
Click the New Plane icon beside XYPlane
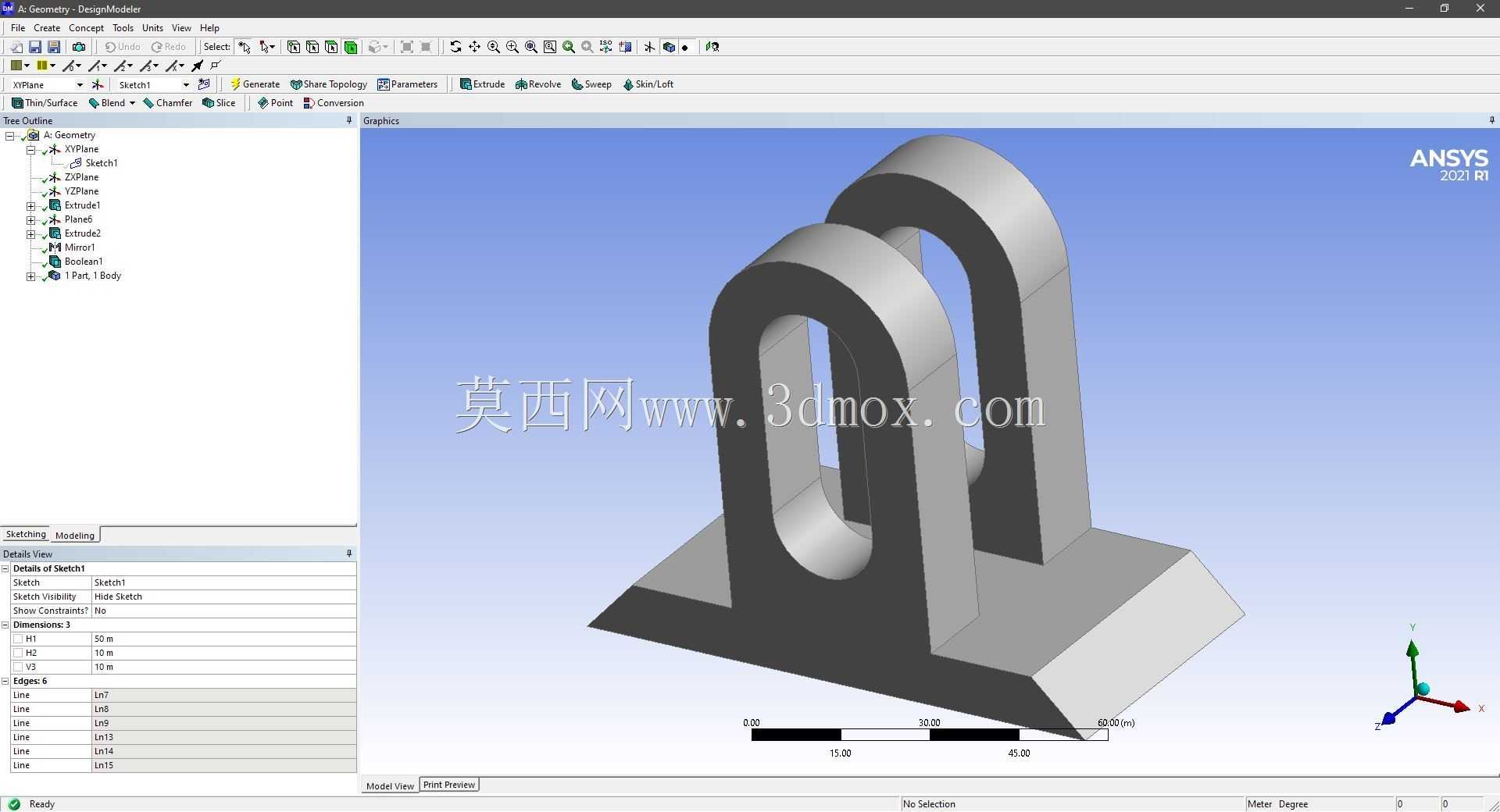[x=98, y=84]
